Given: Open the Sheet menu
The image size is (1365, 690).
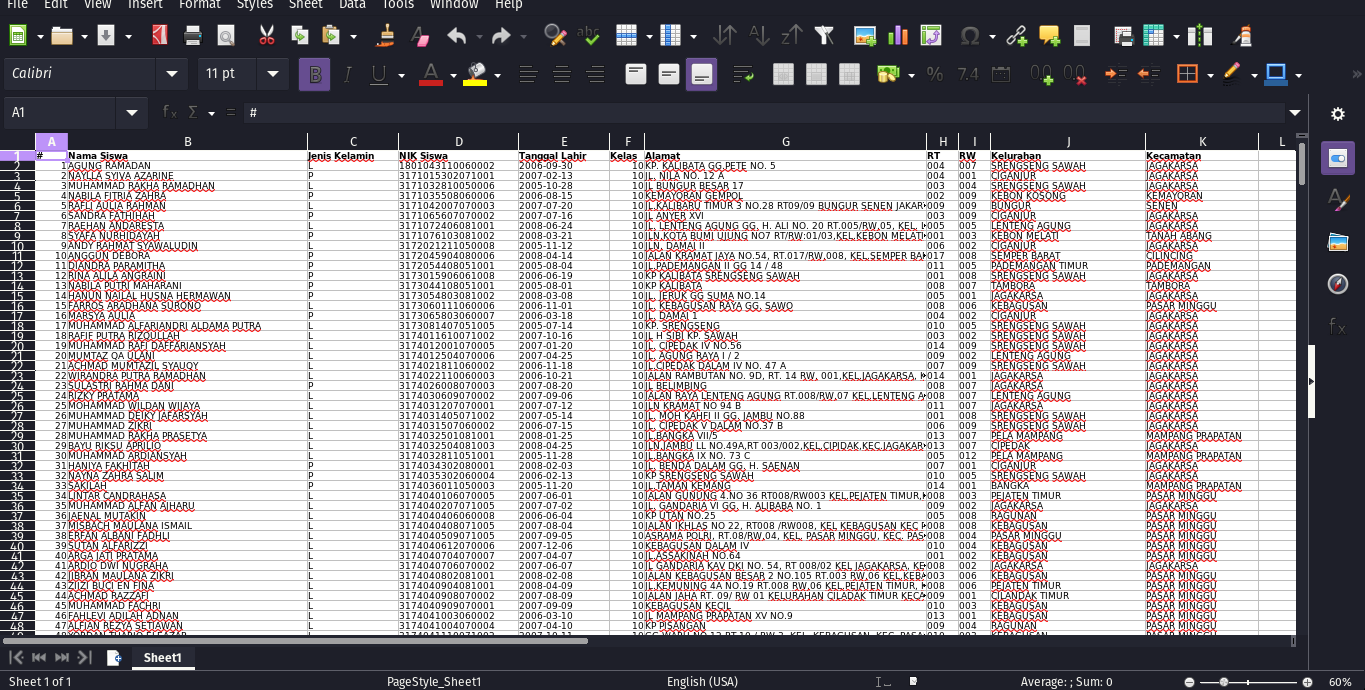Looking at the screenshot, I should pyautogui.click(x=305, y=5).
